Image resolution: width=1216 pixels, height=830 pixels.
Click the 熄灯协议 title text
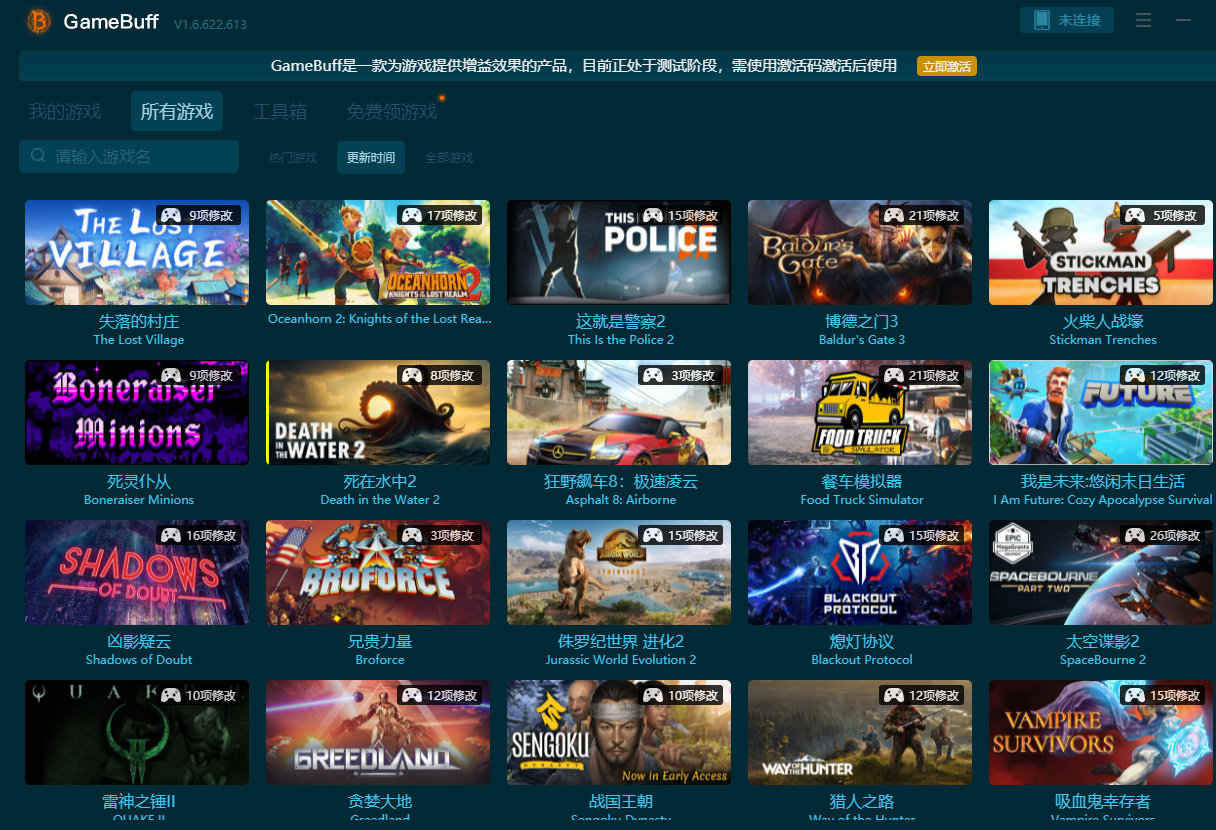(x=862, y=642)
